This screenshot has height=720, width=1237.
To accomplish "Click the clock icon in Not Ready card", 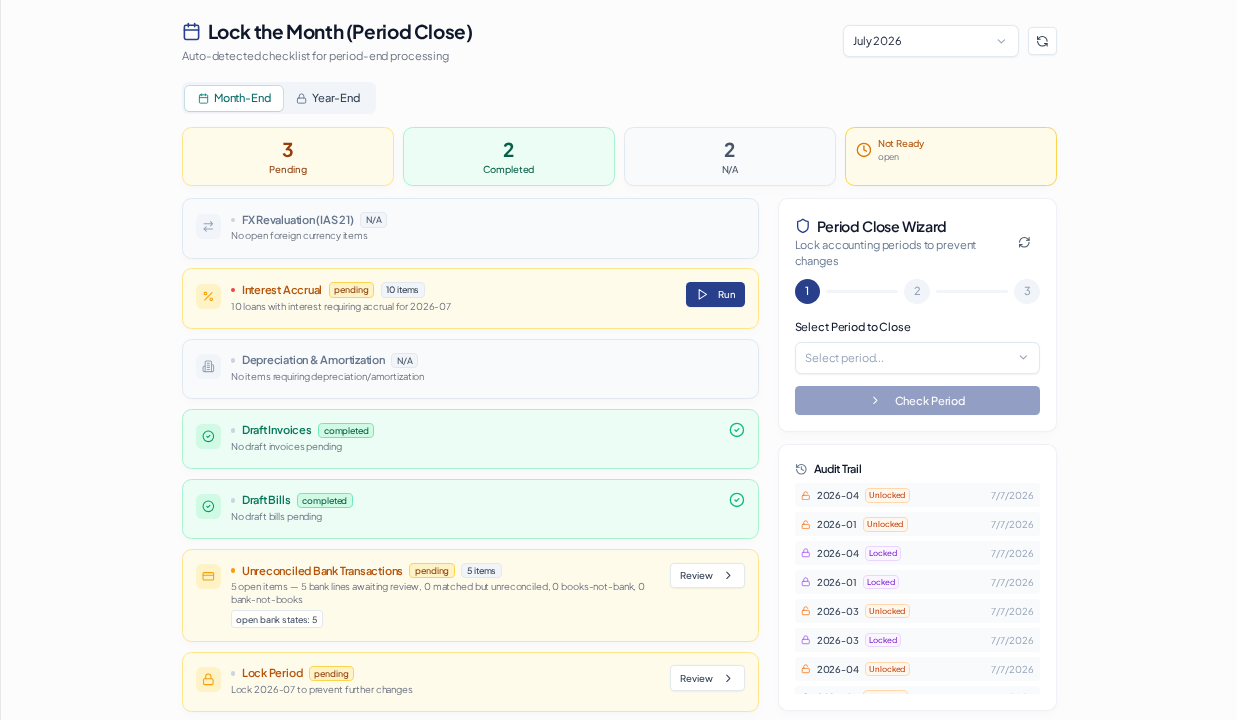I will click(x=864, y=150).
